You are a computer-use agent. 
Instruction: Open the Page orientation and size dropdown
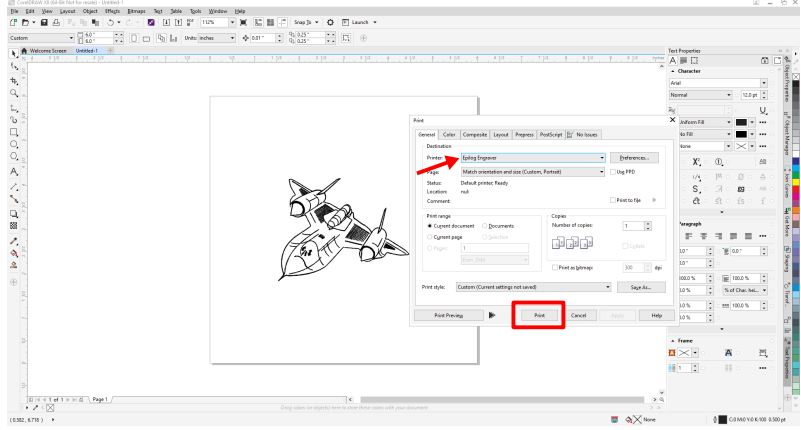tap(533, 172)
